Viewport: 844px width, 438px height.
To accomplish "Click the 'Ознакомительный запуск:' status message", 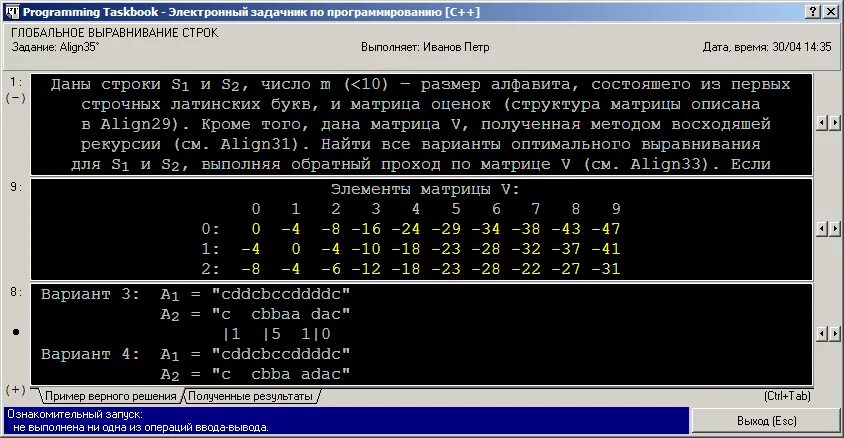I will (75, 414).
